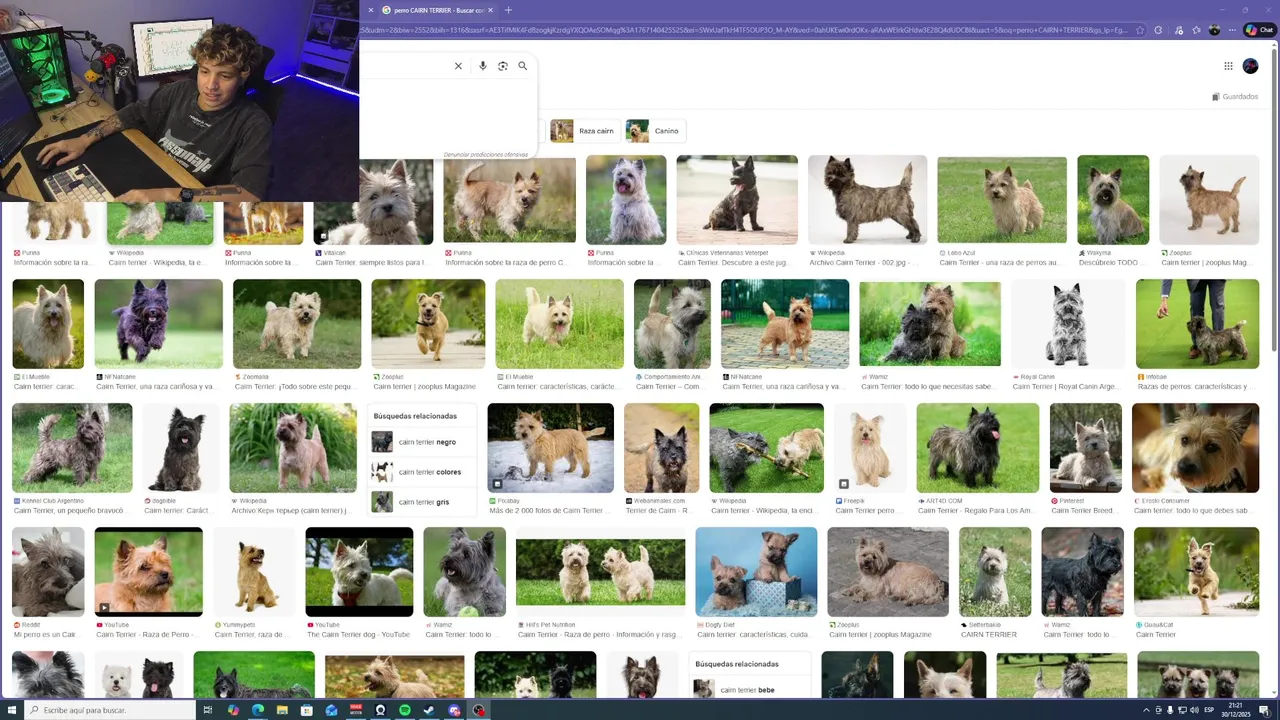Open Edge settings and more menu
1280x720 pixels.
(1232, 30)
